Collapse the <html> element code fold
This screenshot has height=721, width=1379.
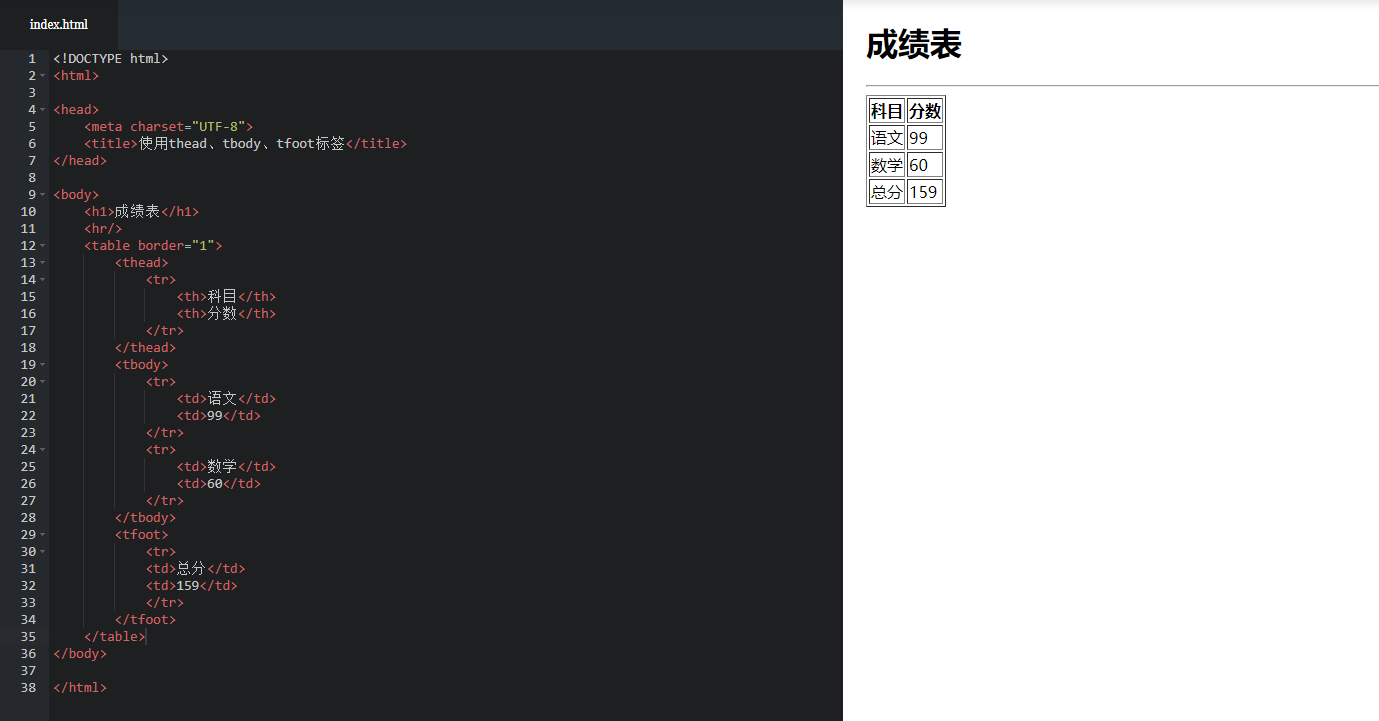click(x=42, y=75)
